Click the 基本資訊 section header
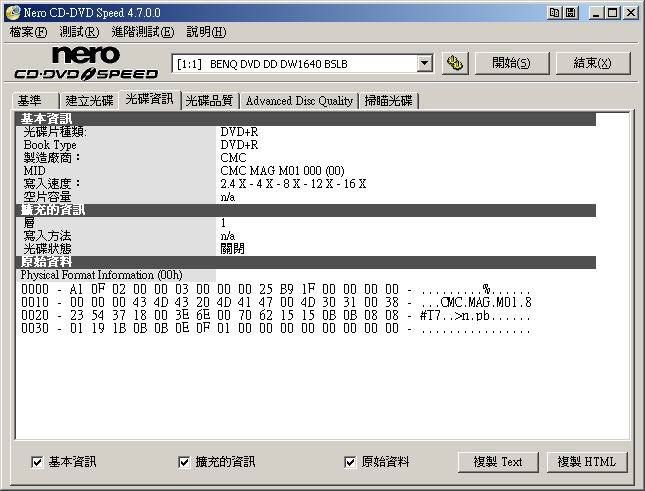Viewport: 645px width, 491px height. (306, 119)
